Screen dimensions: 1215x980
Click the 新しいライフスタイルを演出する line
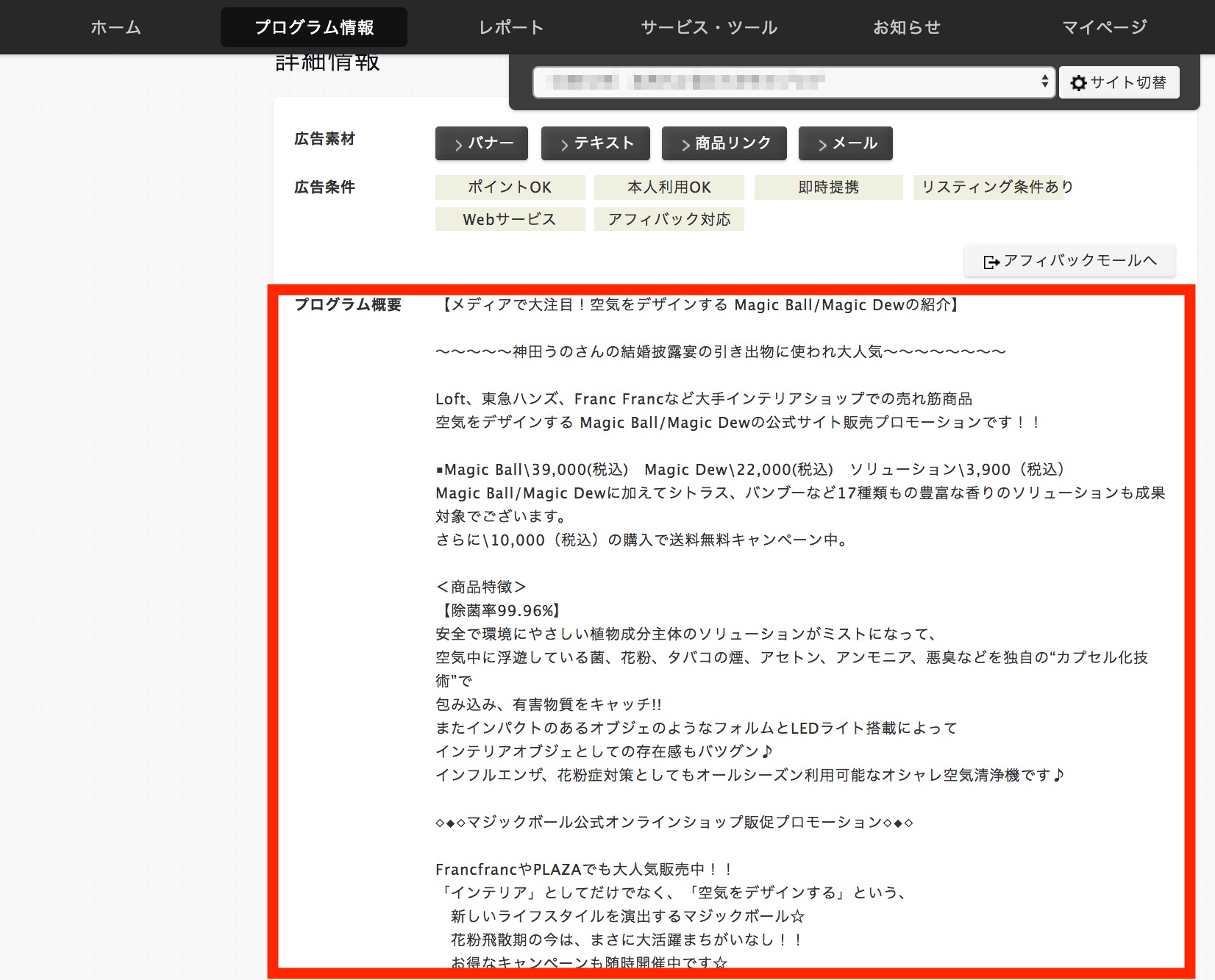click(x=628, y=917)
